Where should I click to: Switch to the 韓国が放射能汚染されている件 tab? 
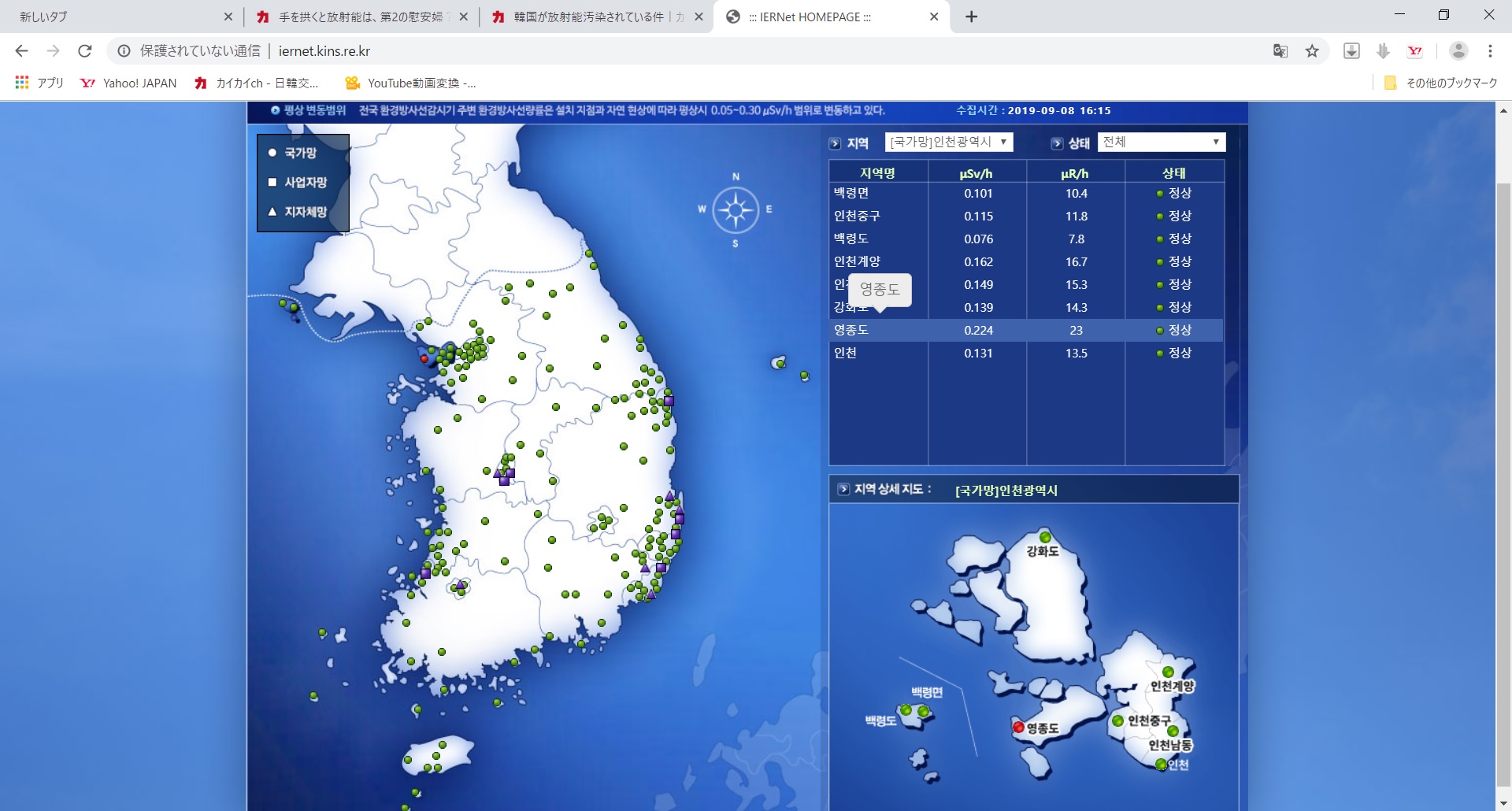click(588, 17)
